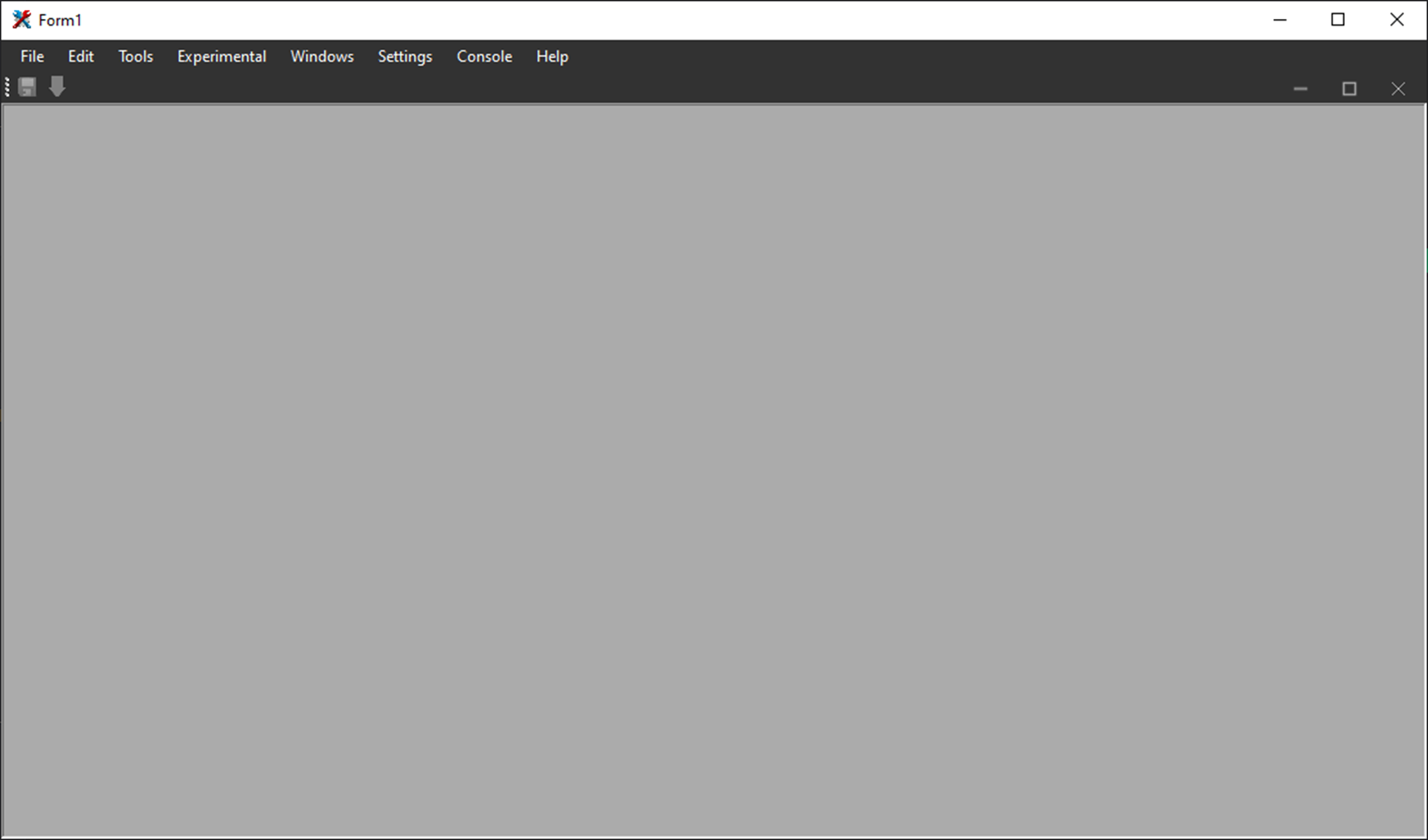
Task: Close the inner child window
Action: [x=1398, y=88]
